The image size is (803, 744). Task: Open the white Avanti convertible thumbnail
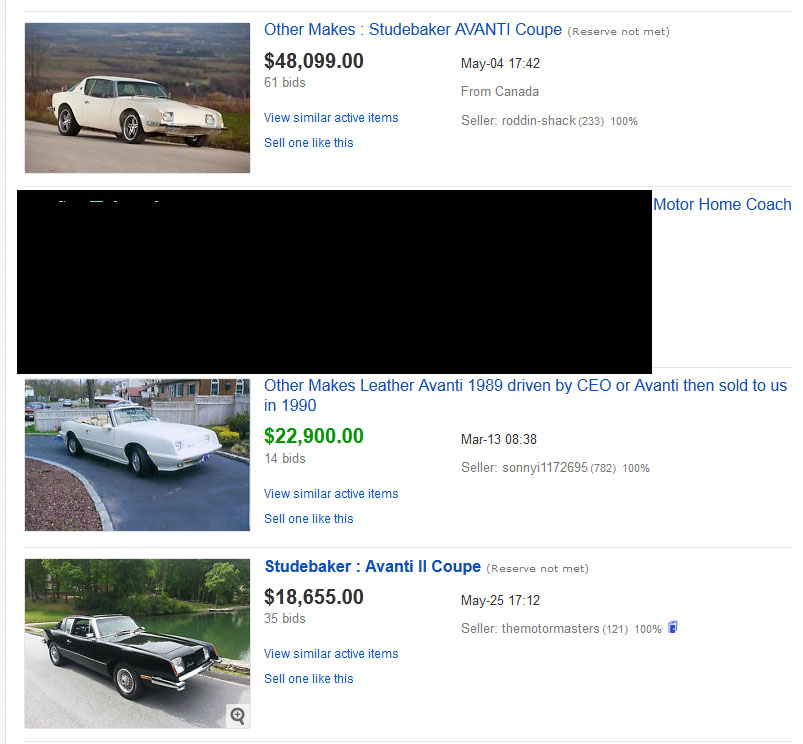click(x=137, y=454)
